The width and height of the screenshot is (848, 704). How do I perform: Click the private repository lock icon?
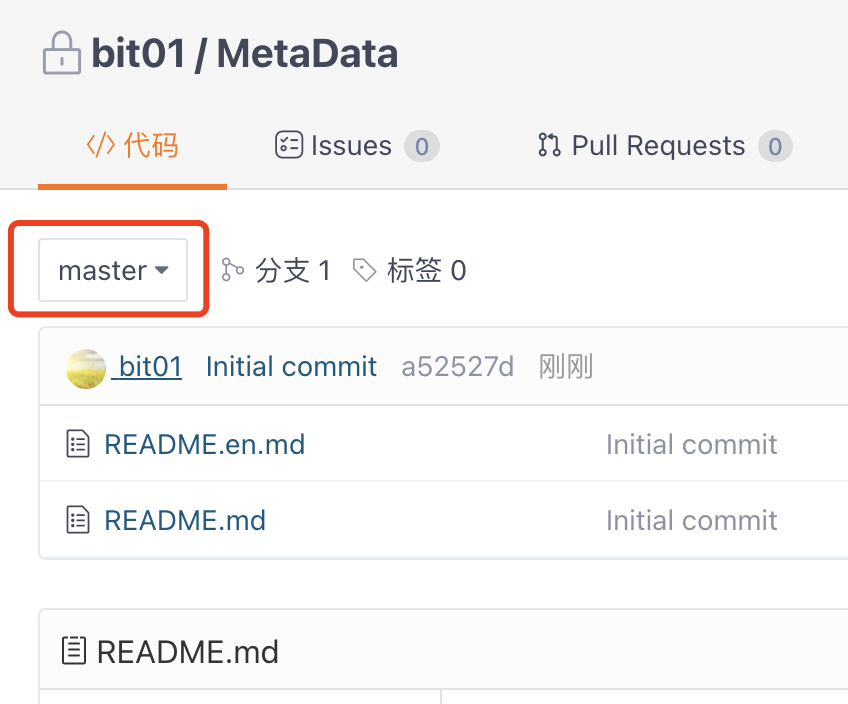(x=62, y=53)
